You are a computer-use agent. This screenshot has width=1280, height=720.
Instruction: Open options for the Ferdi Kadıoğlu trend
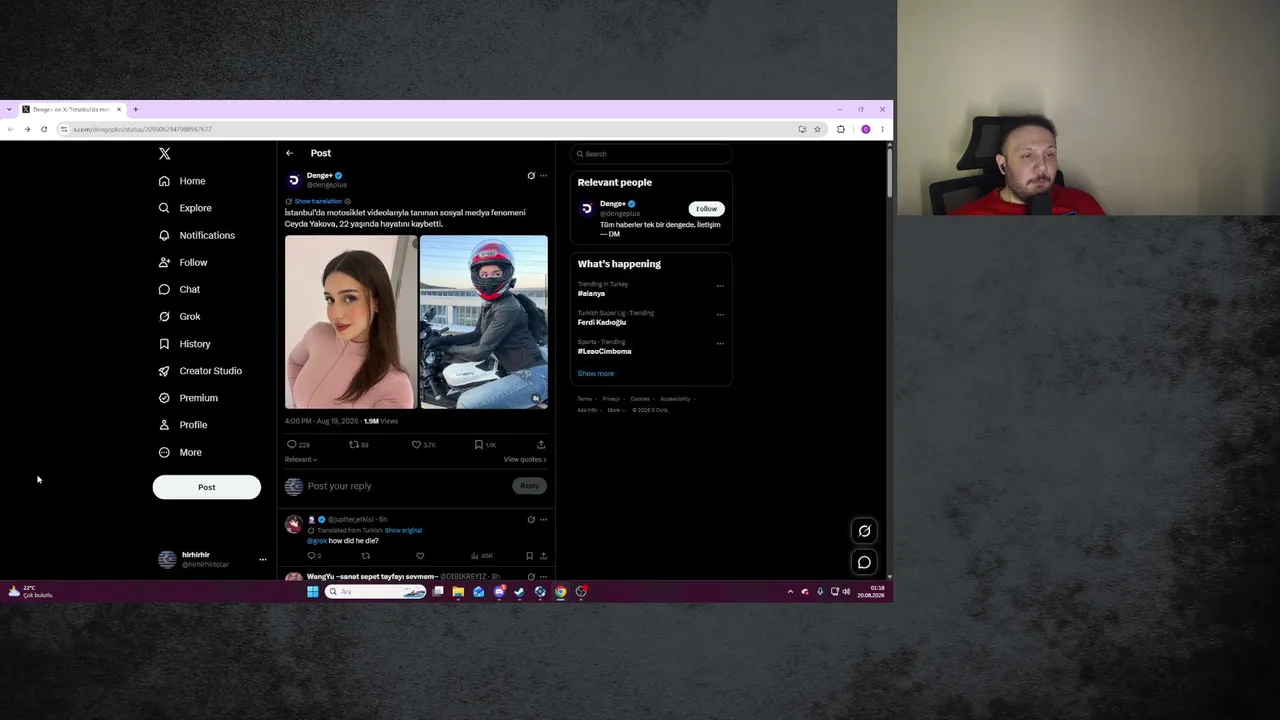[x=720, y=315]
